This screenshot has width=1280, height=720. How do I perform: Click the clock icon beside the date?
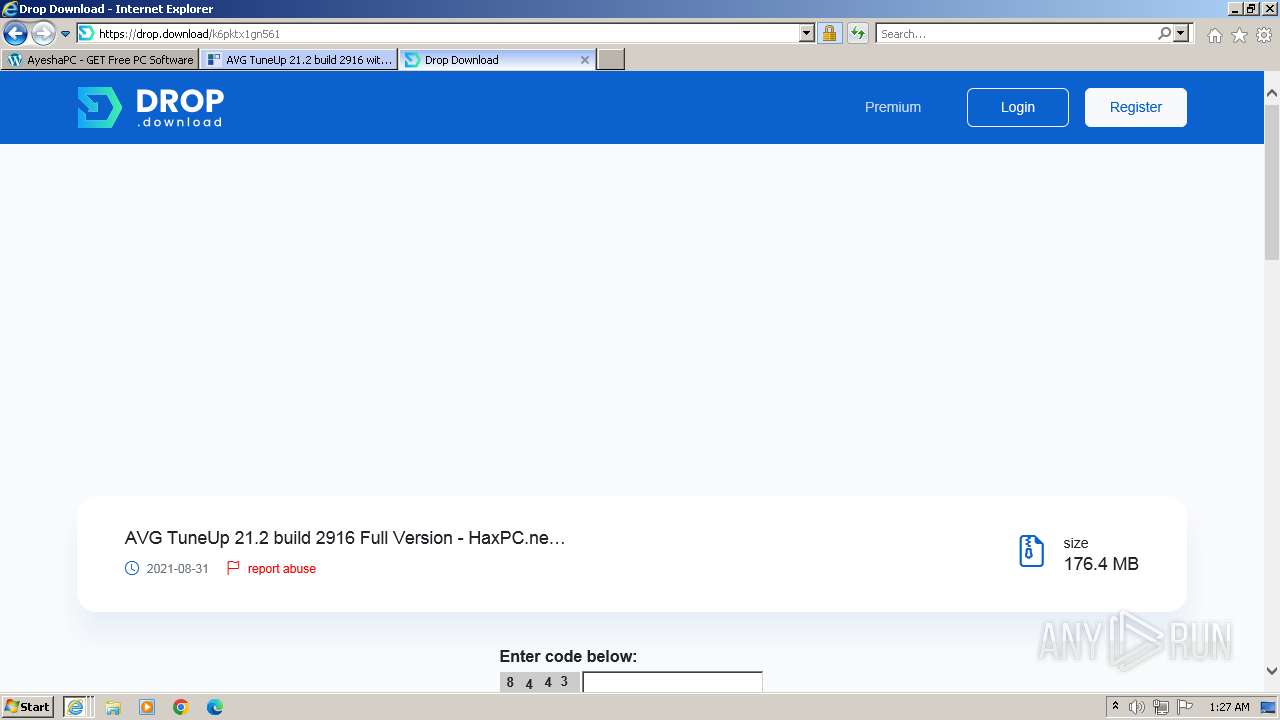(x=132, y=568)
